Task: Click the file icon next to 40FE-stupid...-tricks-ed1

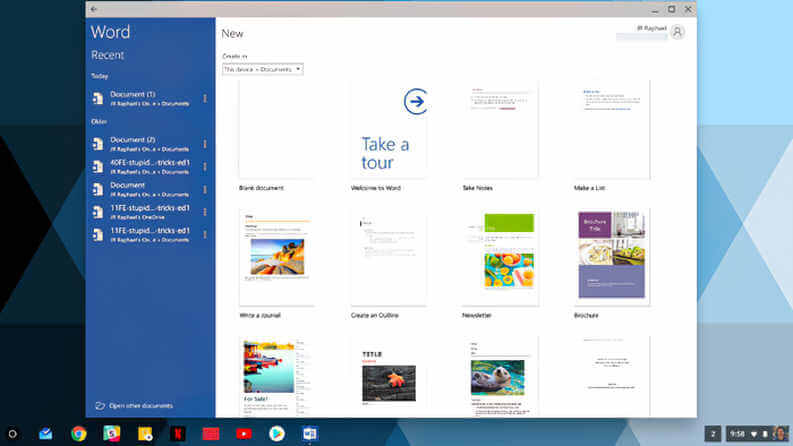Action: point(98,166)
